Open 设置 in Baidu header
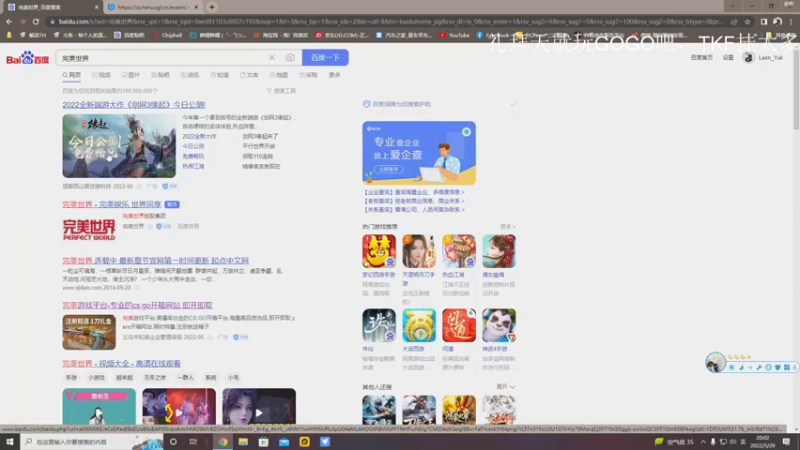This screenshot has height=450, width=800. 728,58
